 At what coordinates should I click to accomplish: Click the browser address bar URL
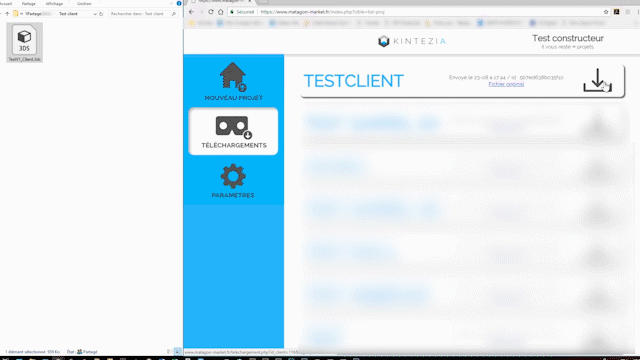[322, 12]
